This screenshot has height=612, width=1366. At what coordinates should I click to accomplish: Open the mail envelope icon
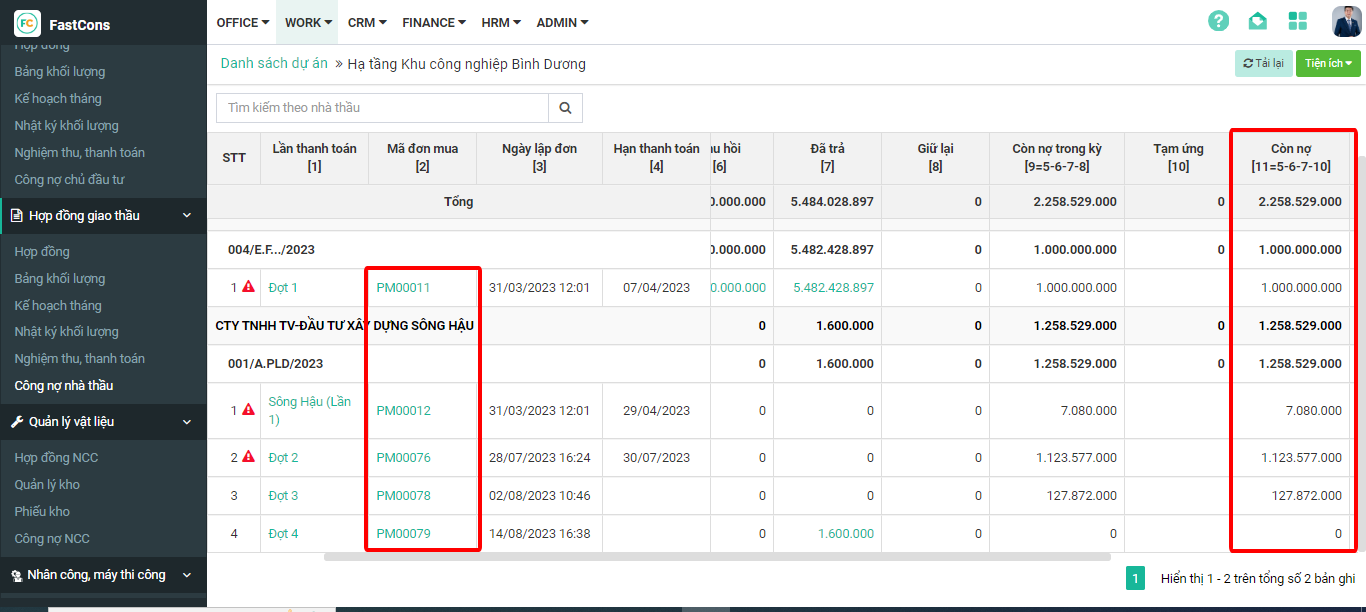(x=1258, y=21)
